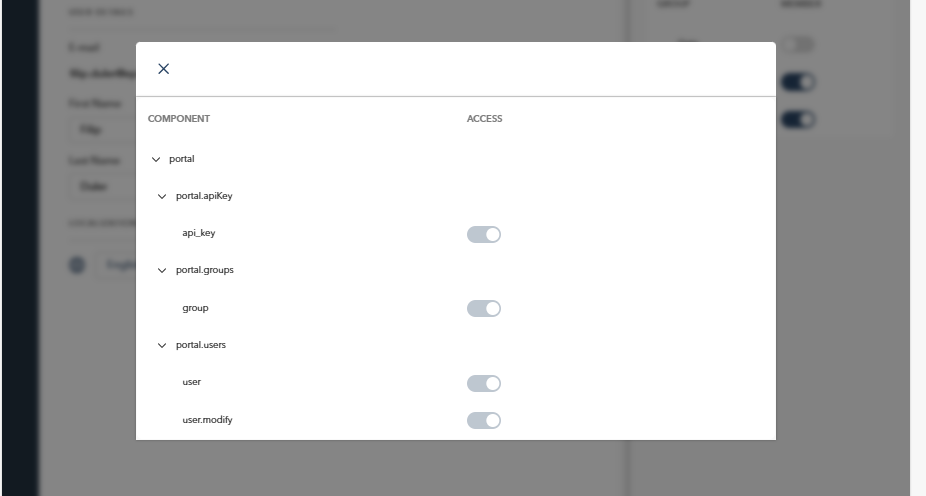Collapse the top-level portal node chevron
The image size is (926, 496).
tap(156, 159)
